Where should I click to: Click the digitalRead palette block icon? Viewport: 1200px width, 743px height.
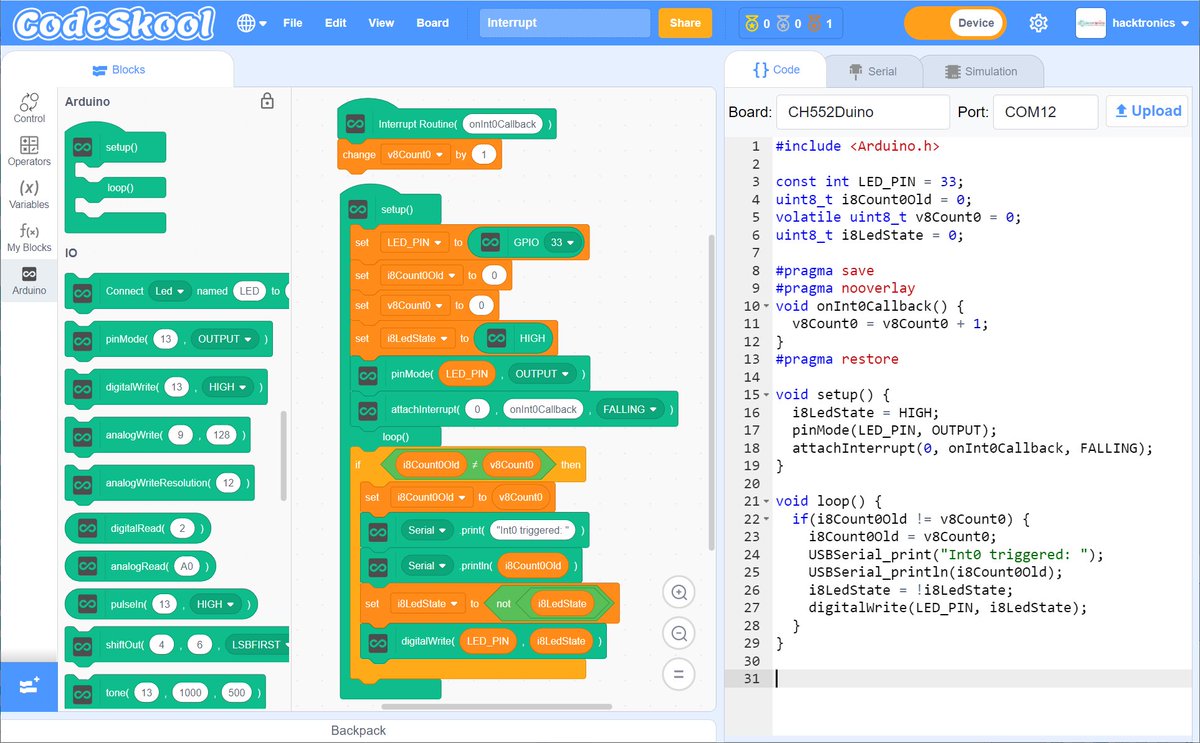(87, 528)
